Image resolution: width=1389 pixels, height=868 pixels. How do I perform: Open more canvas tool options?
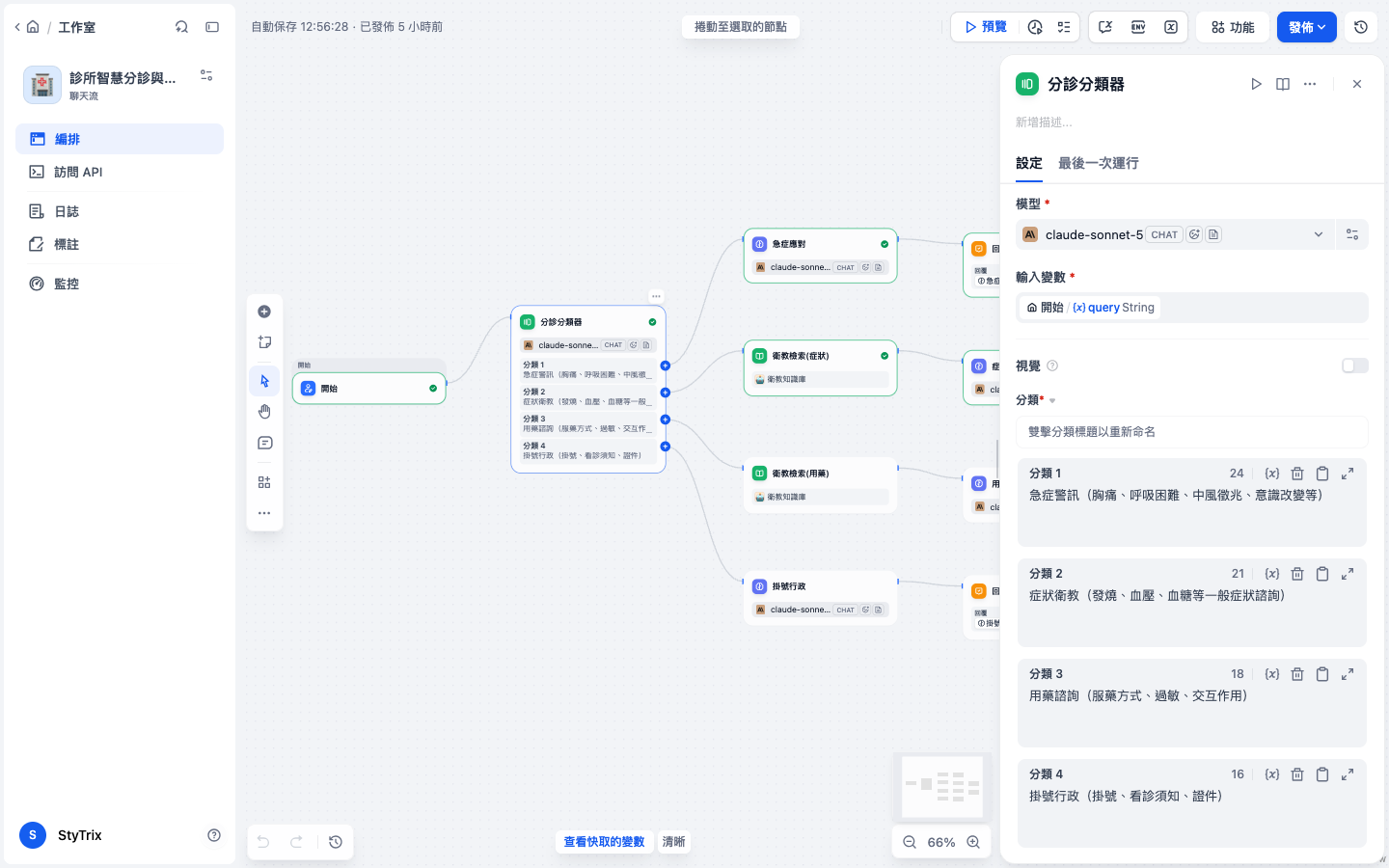[264, 513]
